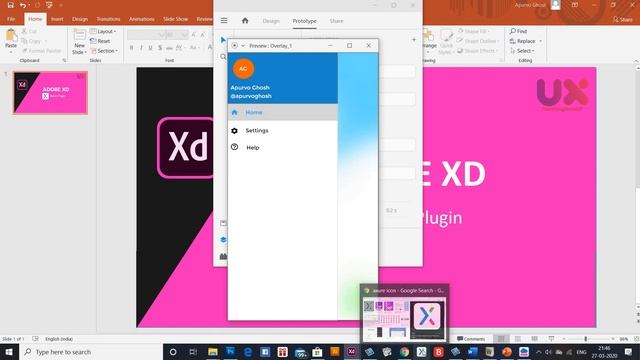The width and height of the screenshot is (640, 360).
Task: Underline the selected text
Action: pyautogui.click(x=151, y=48)
